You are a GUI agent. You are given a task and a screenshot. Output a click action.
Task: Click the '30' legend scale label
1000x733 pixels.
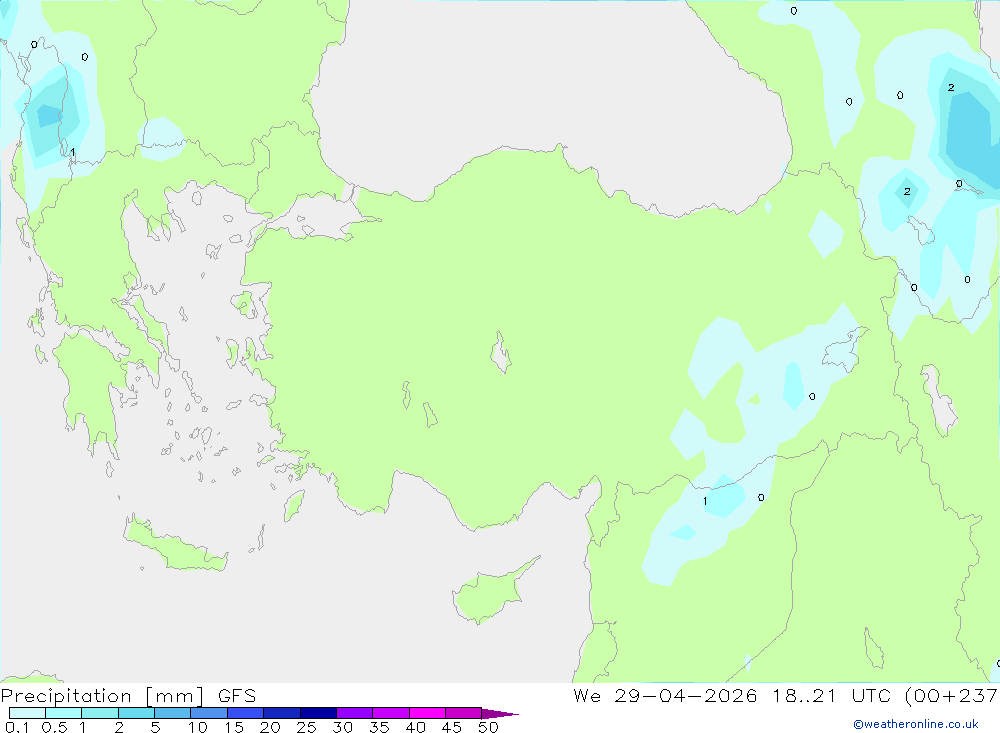pos(342,727)
